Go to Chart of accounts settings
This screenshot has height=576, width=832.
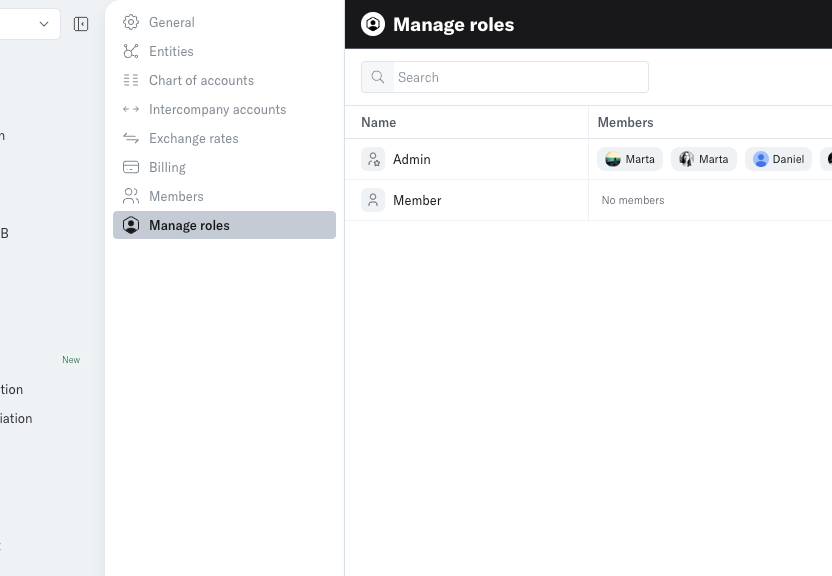(201, 80)
